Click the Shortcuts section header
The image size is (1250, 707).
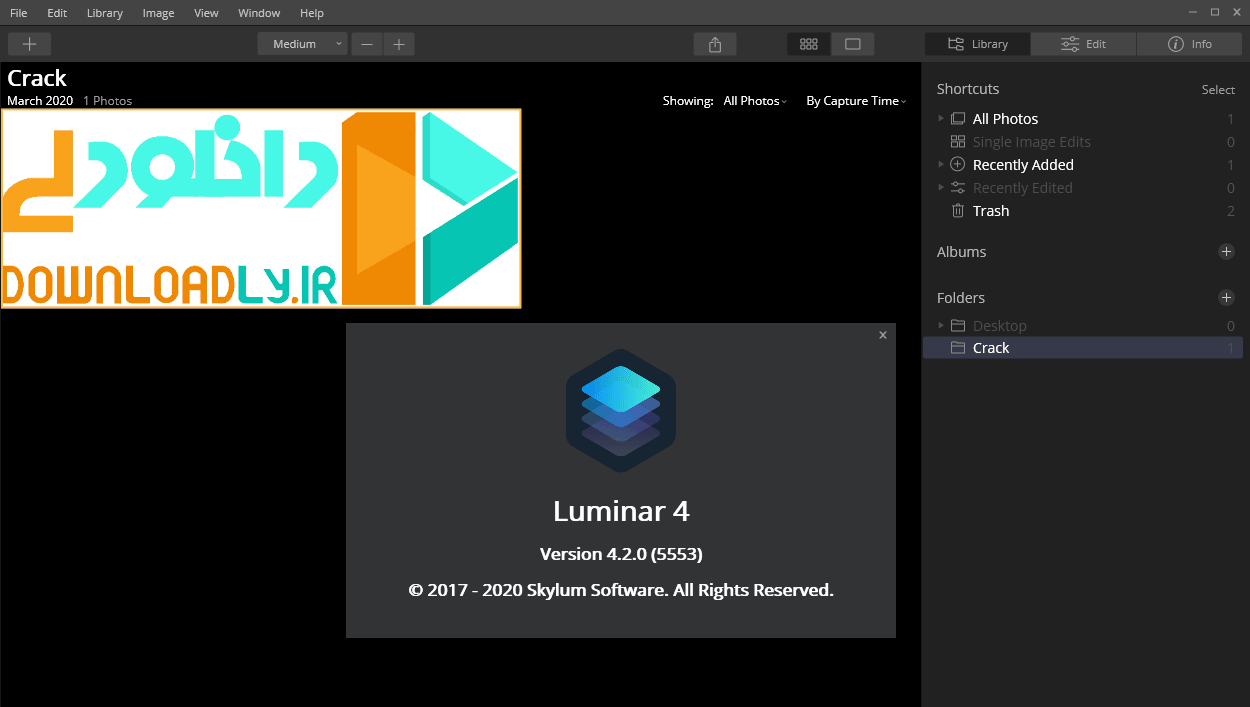(968, 89)
